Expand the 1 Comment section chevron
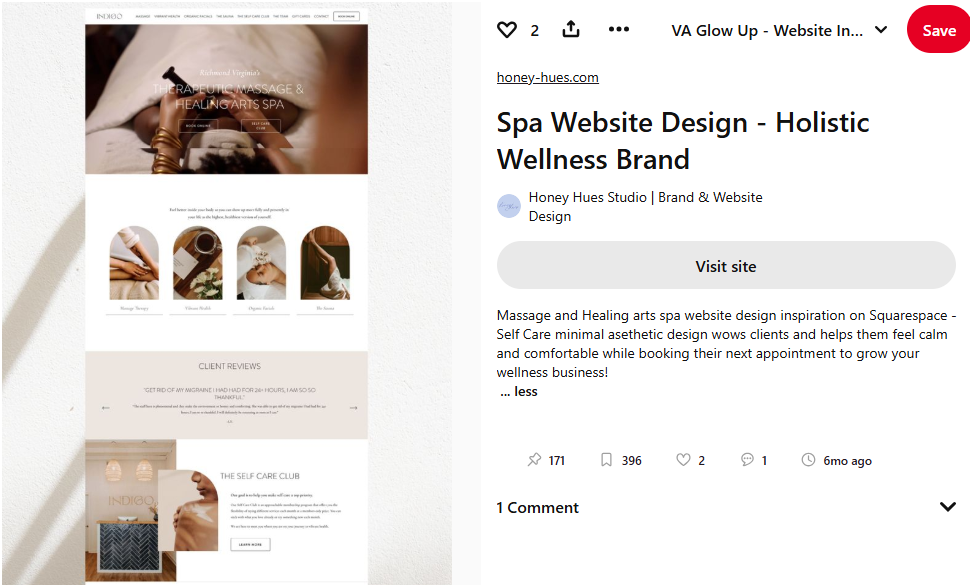This screenshot has width=972, height=587. 948,507
